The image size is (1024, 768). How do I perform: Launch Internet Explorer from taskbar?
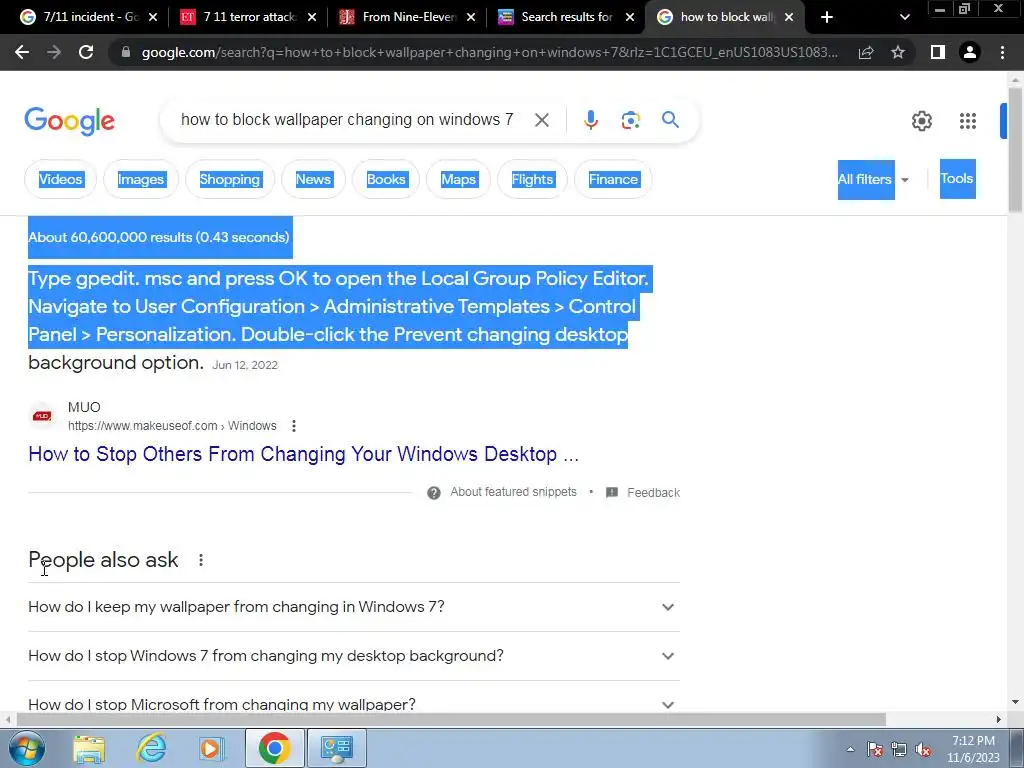[x=151, y=748]
